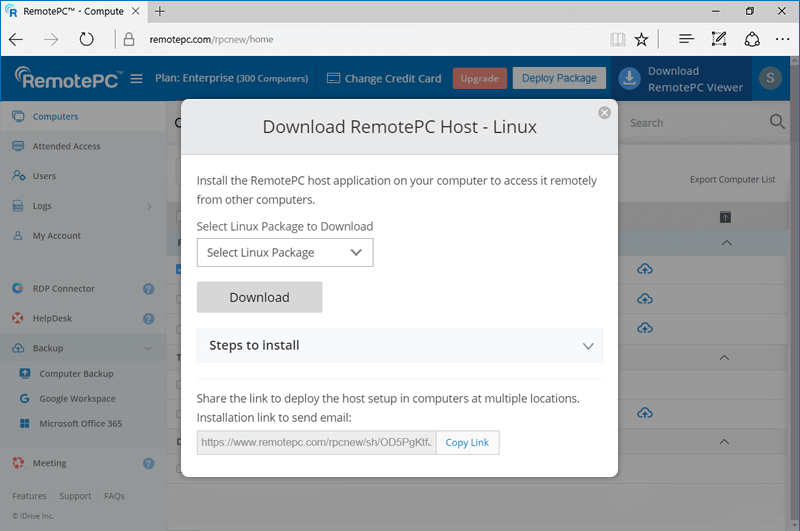Click the HelpDesk help question icon
The height and width of the screenshot is (531, 800).
click(148, 319)
